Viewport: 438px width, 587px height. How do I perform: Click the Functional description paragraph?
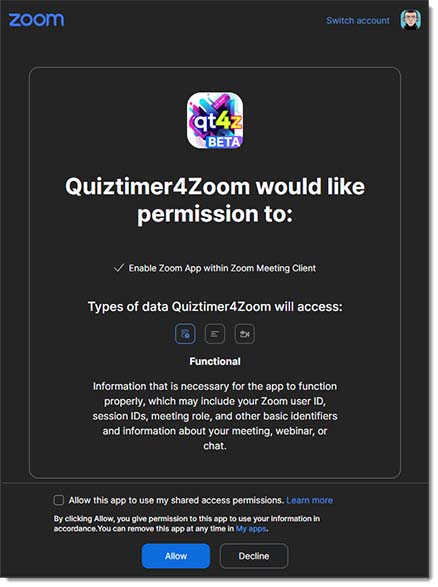215,416
